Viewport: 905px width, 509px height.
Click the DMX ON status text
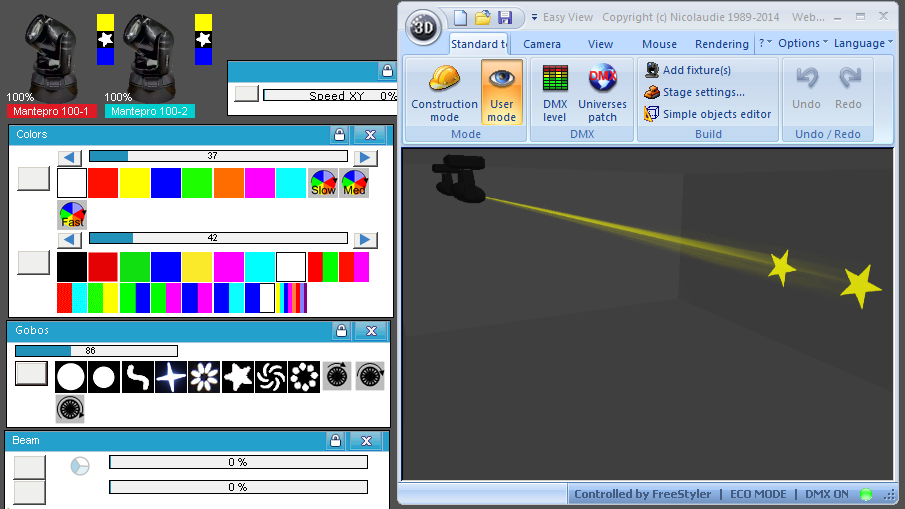tap(827, 494)
